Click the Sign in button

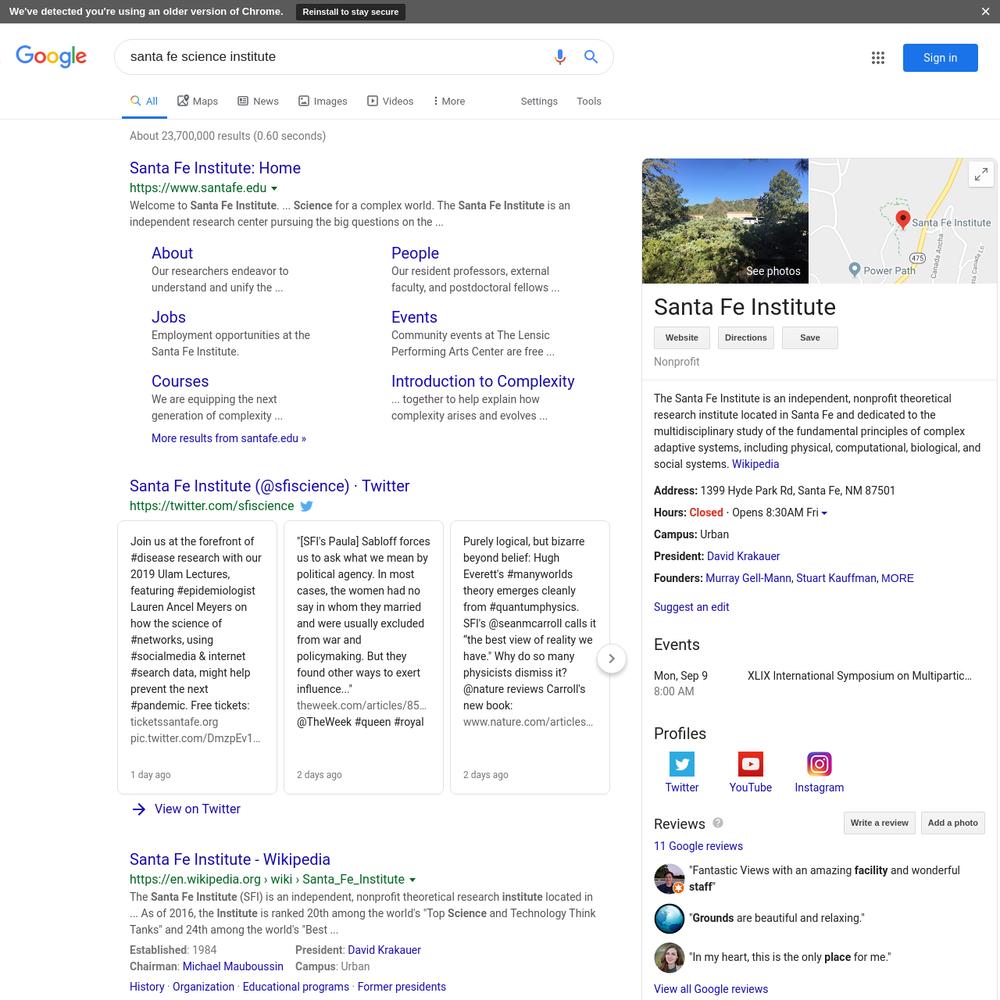(940, 57)
